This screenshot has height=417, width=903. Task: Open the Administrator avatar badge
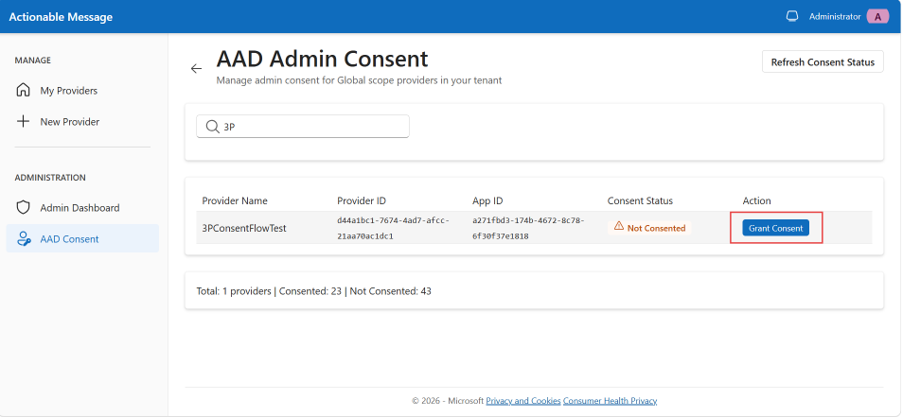[x=878, y=17]
